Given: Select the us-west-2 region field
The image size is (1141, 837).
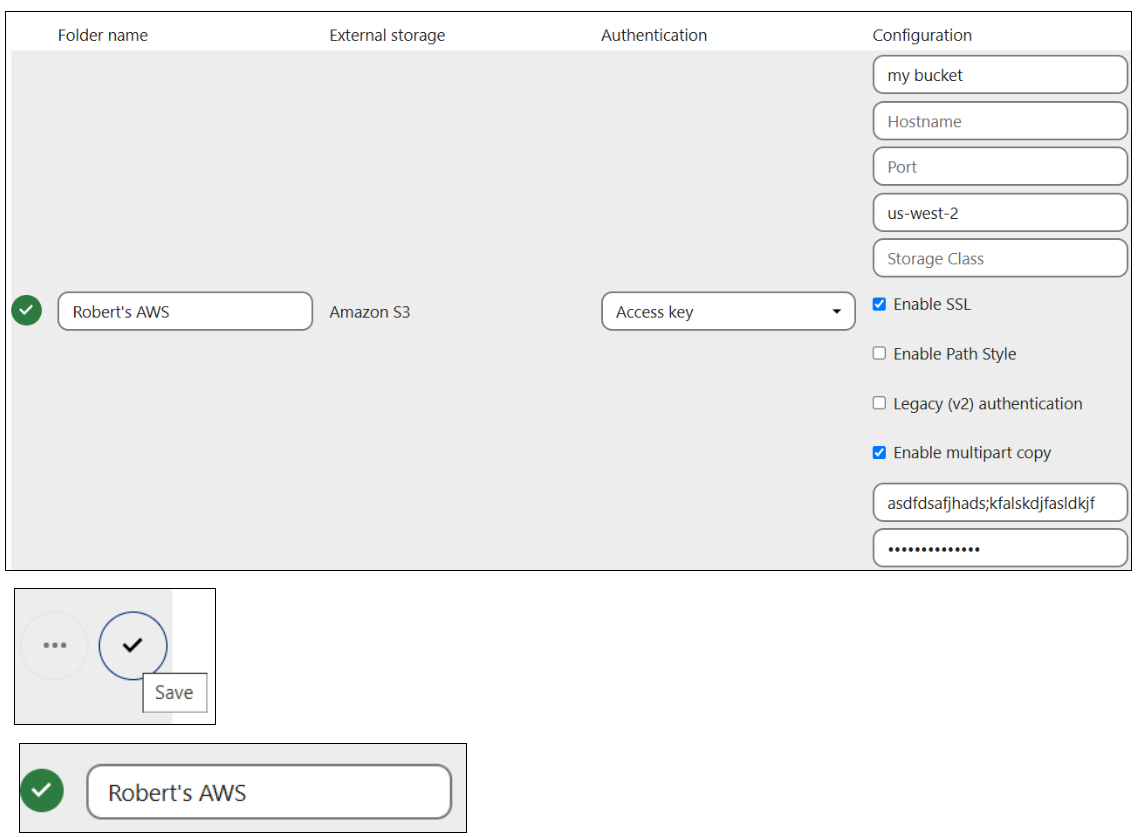Looking at the screenshot, I should pos(1001,213).
